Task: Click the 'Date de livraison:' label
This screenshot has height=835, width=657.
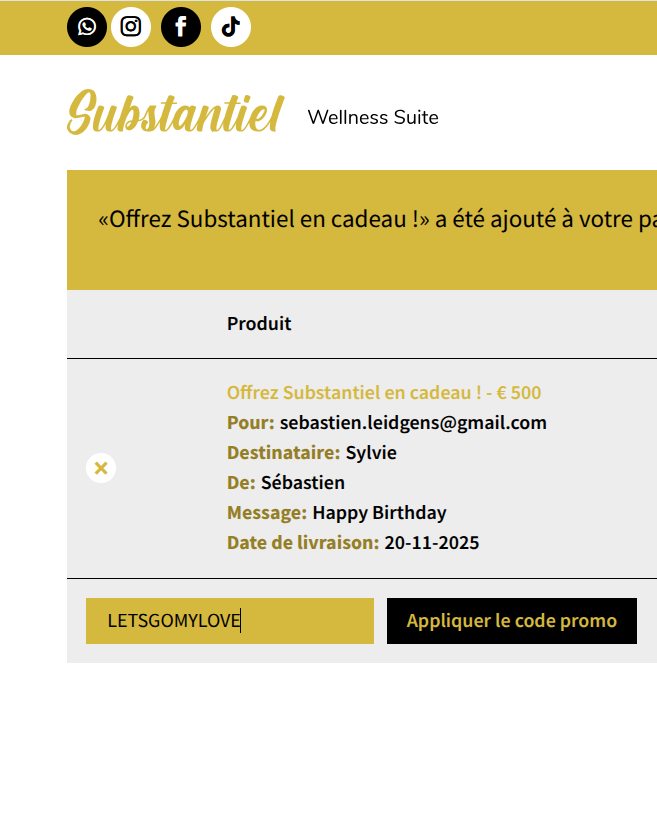Action: [x=303, y=542]
